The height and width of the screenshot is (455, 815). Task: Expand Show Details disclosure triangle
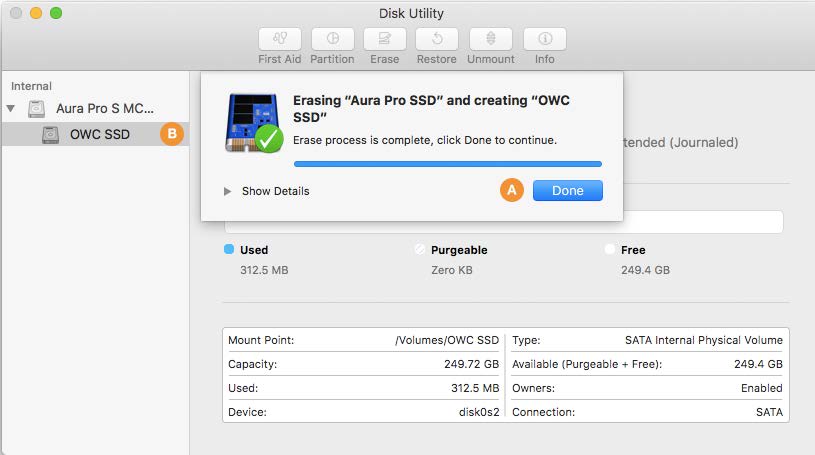(x=227, y=191)
